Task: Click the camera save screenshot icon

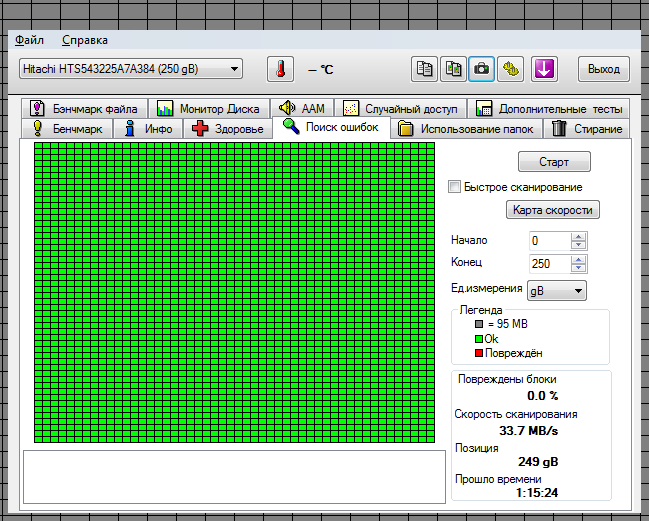Action: click(481, 69)
